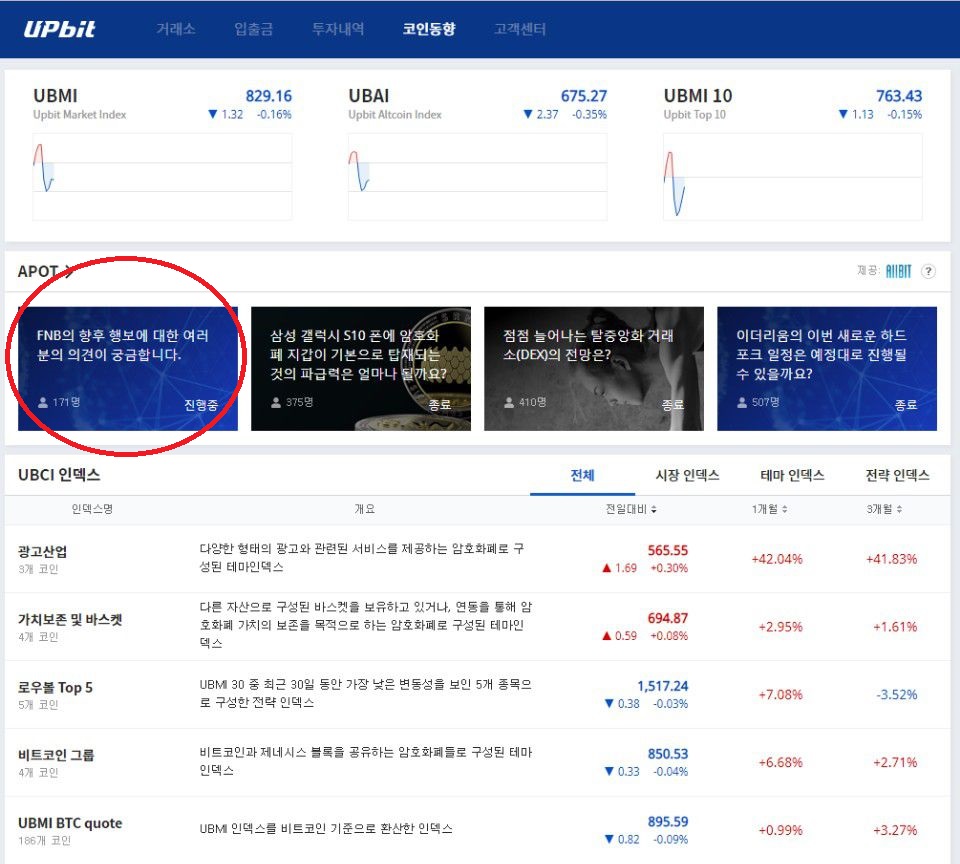This screenshot has height=864, width=960.
Task: Open the UBMI 10 index chart
Action: tap(793, 177)
